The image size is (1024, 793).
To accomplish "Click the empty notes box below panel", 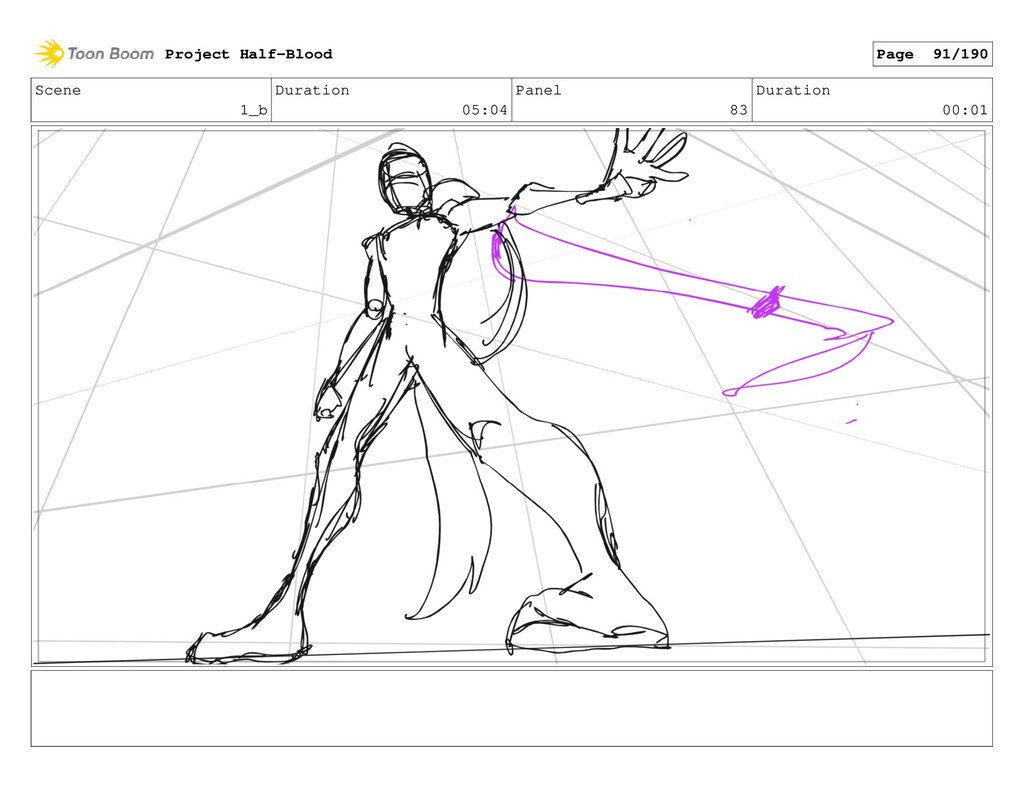I will coord(511,709).
